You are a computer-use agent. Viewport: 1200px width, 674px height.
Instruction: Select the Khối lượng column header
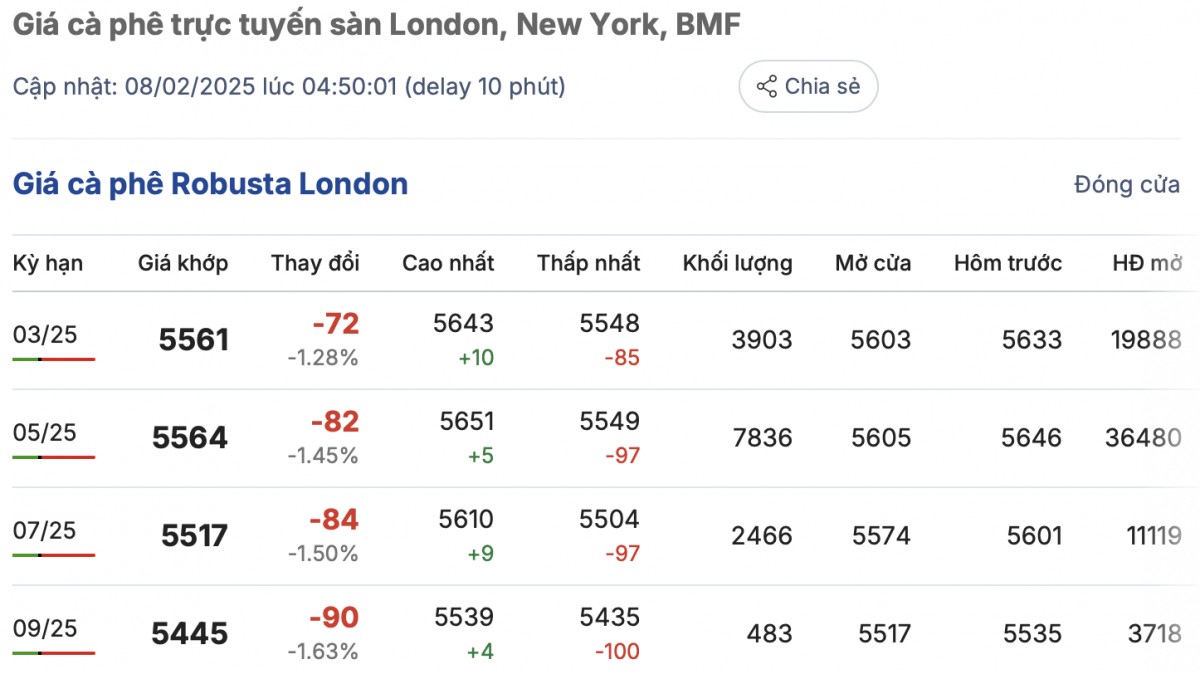(x=737, y=264)
